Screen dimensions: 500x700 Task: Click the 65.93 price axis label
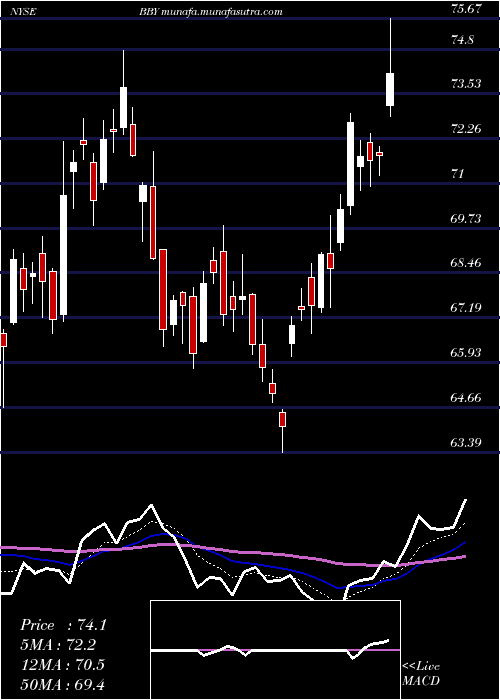coord(467,353)
